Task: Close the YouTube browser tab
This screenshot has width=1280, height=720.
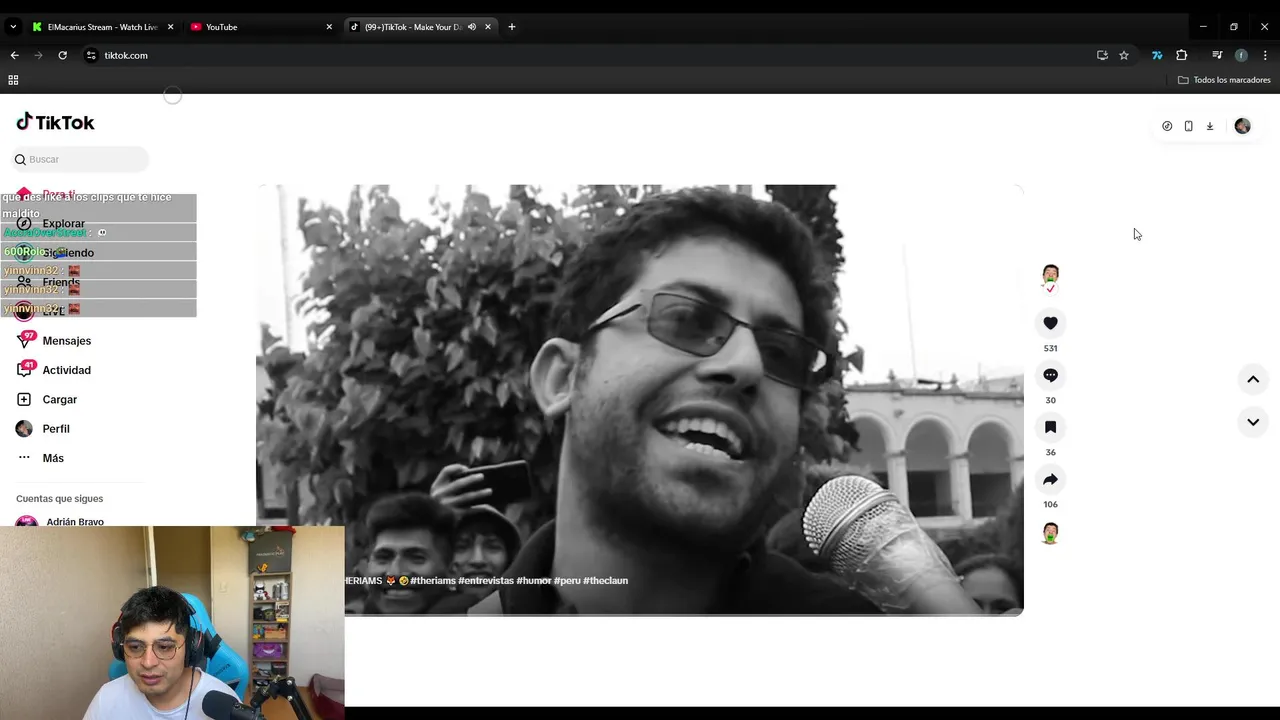Action: (329, 27)
